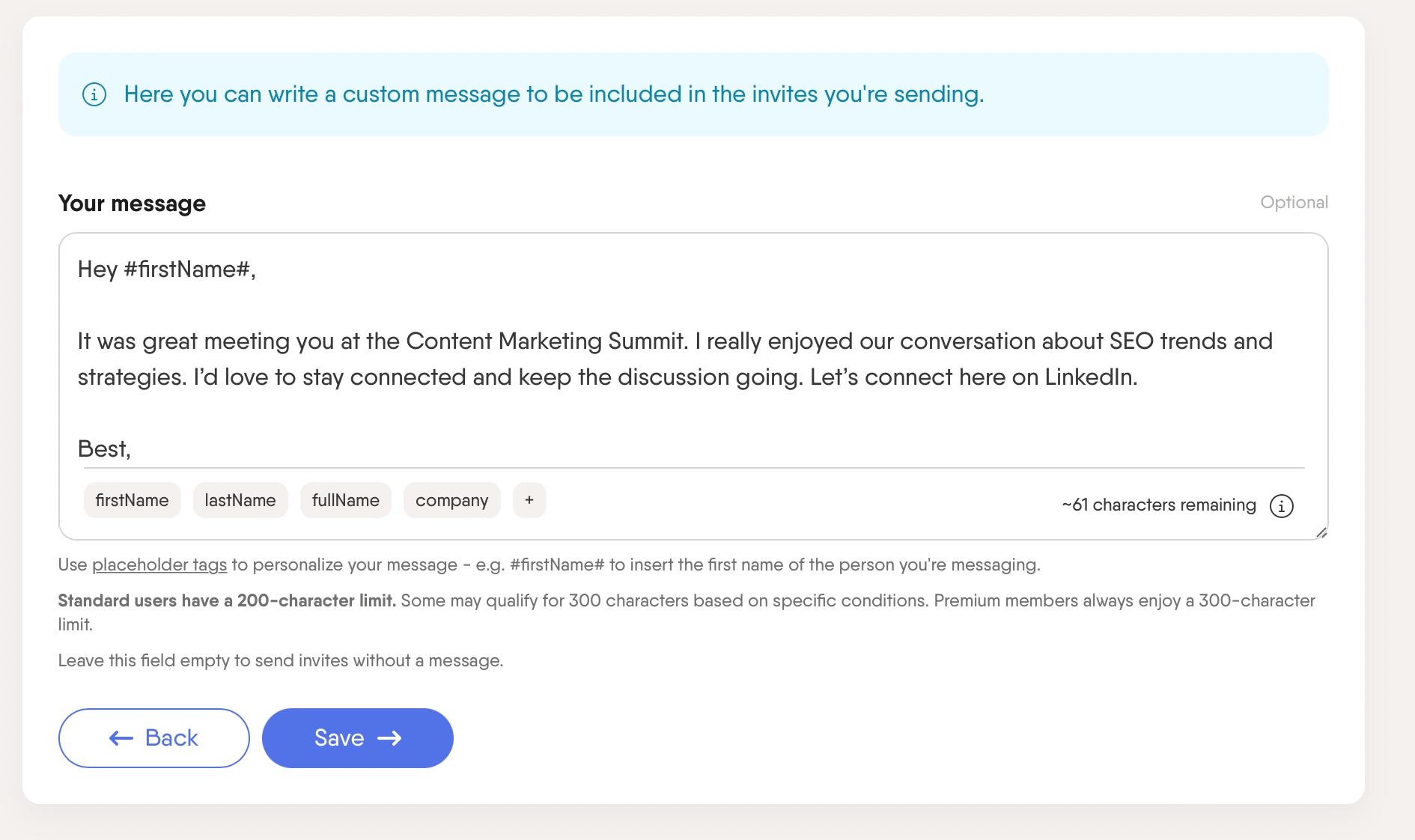Click the 'Standard users have a 200-character limit.' text

(x=227, y=600)
